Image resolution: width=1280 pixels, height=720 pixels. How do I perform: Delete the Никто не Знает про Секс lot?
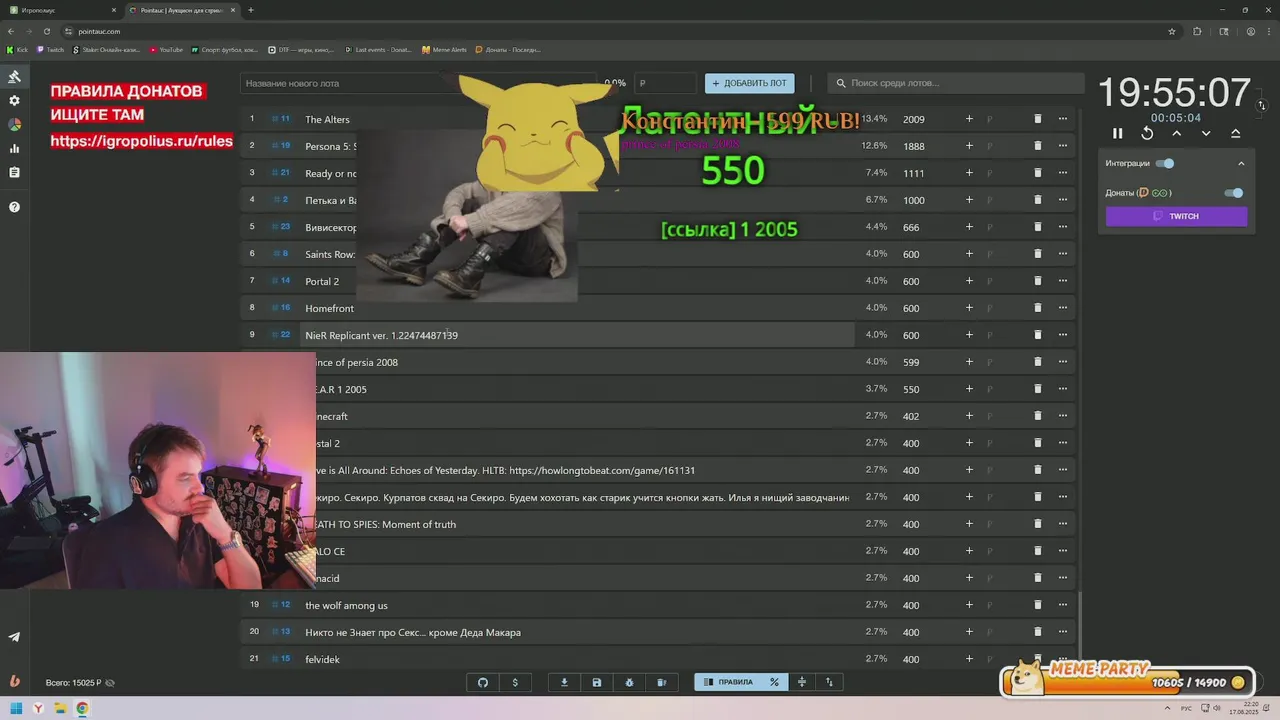pyautogui.click(x=1037, y=632)
